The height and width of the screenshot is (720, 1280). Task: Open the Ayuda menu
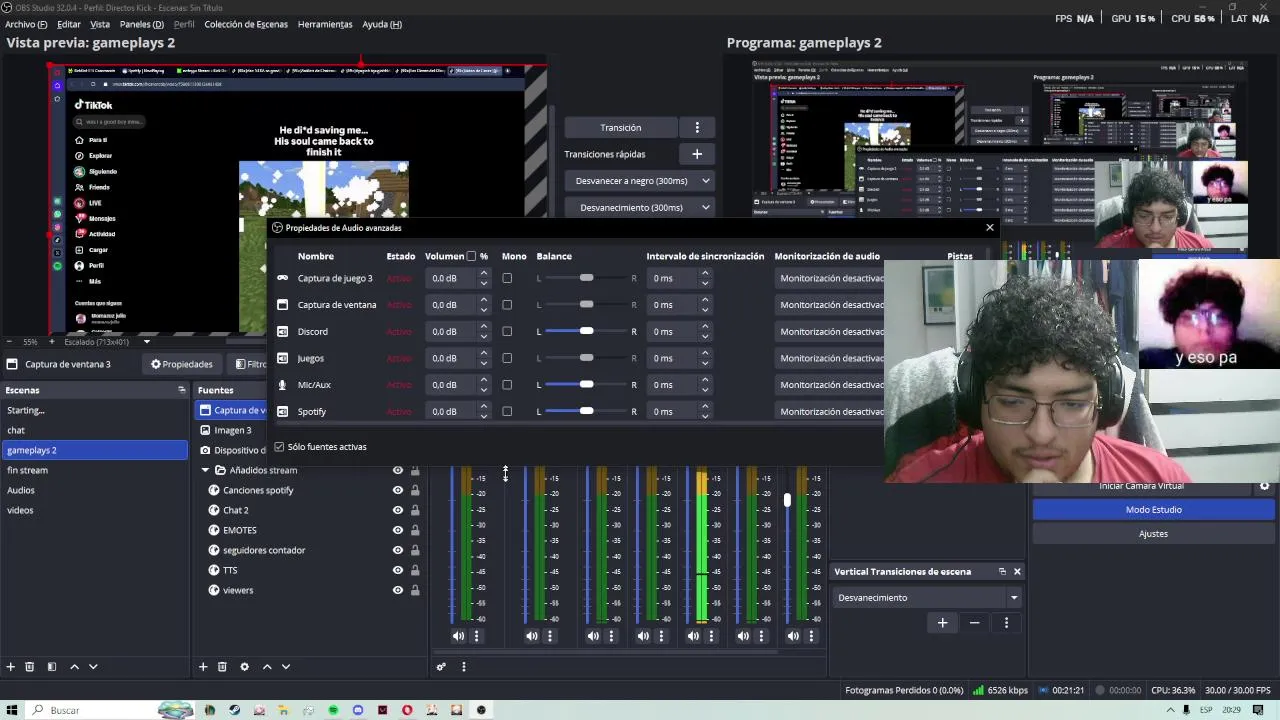[382, 24]
